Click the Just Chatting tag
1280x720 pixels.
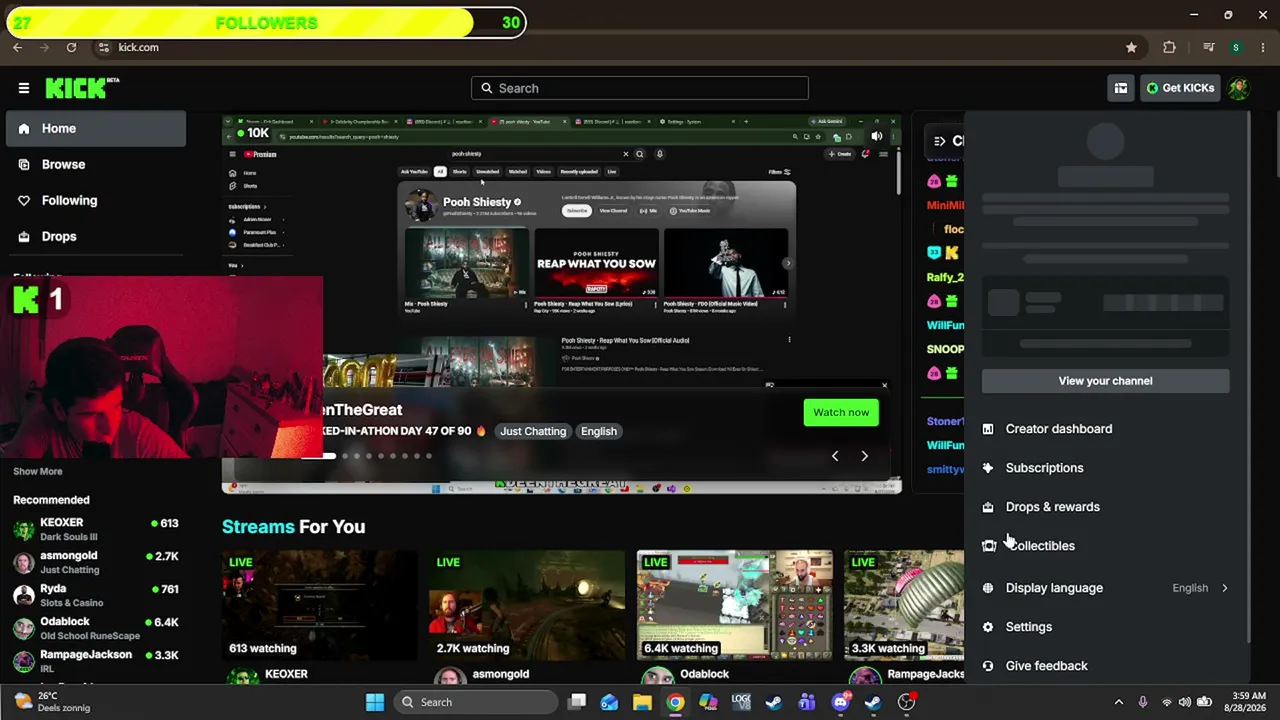coord(533,431)
